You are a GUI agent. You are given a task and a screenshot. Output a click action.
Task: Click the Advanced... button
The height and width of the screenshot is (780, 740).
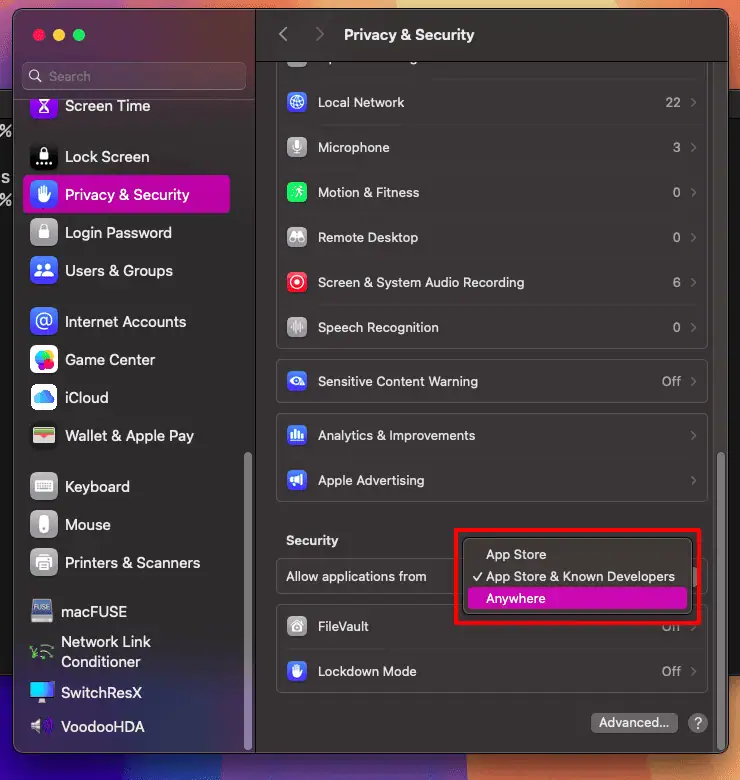(633, 723)
